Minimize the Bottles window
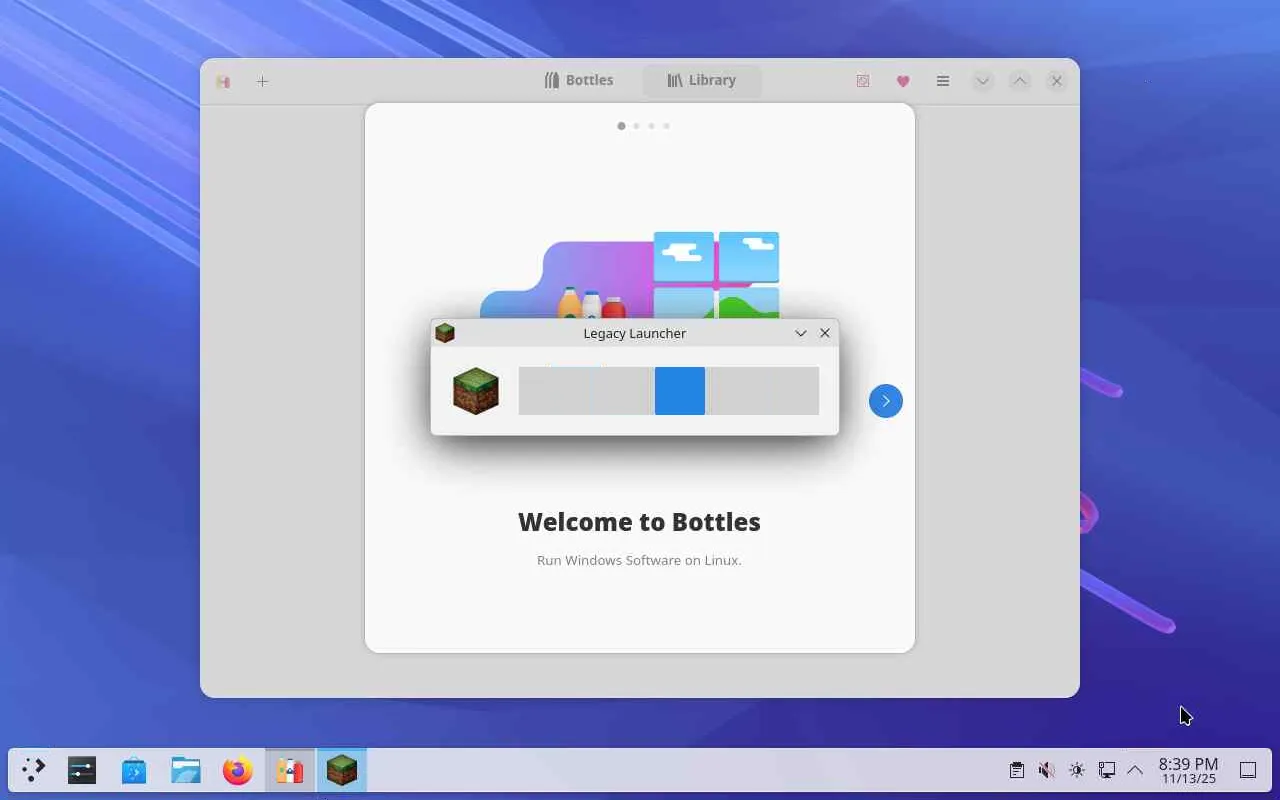Image resolution: width=1280 pixels, height=800 pixels. click(983, 81)
